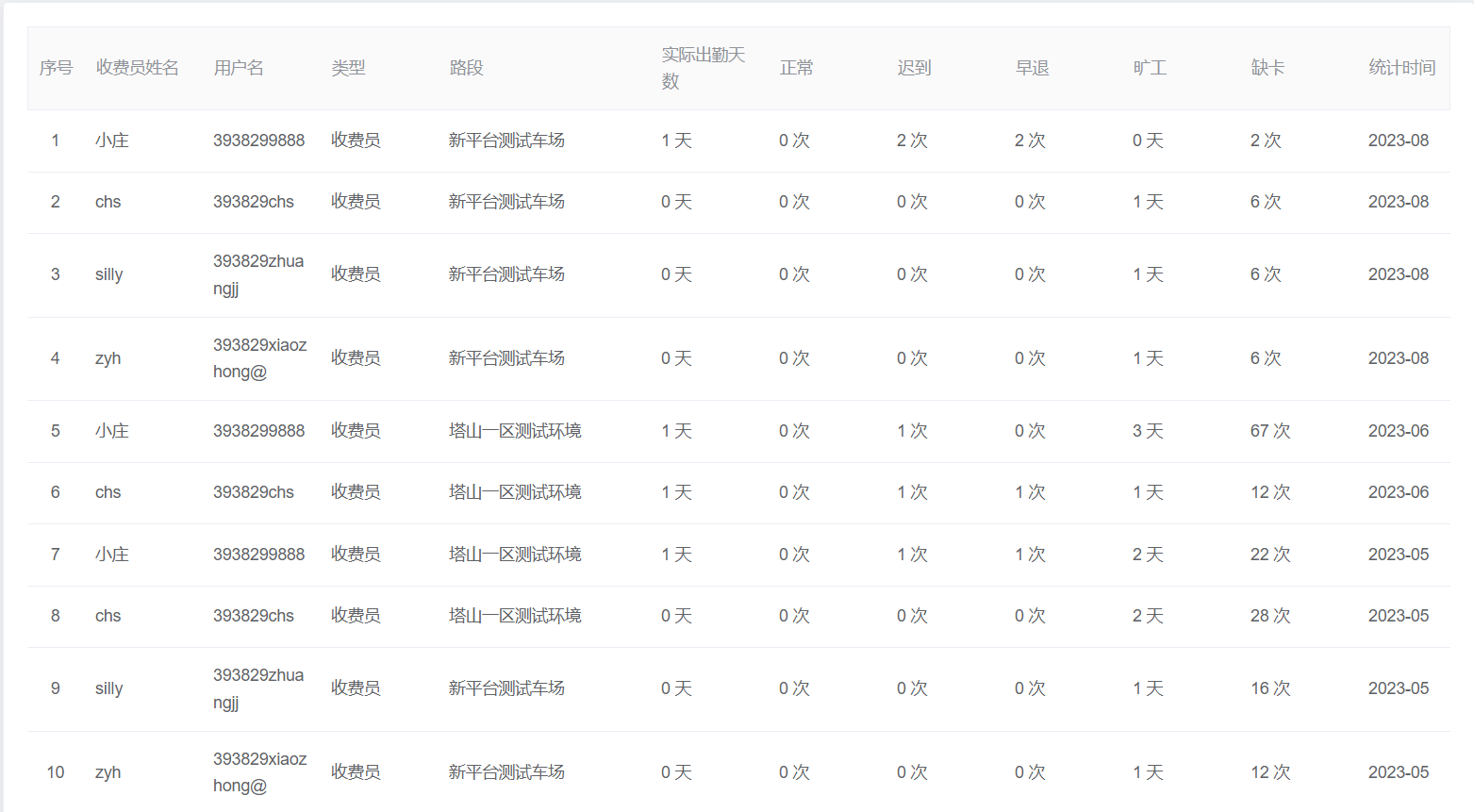Click the 早退 column header
Image resolution: width=1474 pixels, height=812 pixels.
tap(1032, 68)
